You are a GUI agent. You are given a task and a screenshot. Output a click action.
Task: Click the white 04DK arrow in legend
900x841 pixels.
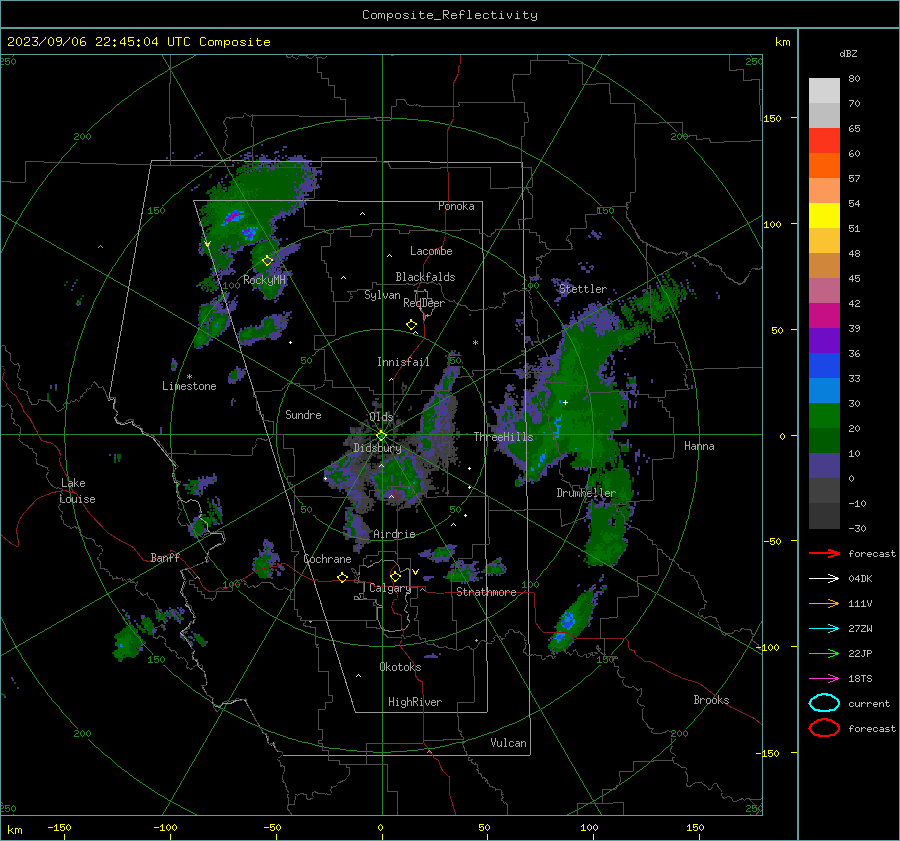click(824, 578)
